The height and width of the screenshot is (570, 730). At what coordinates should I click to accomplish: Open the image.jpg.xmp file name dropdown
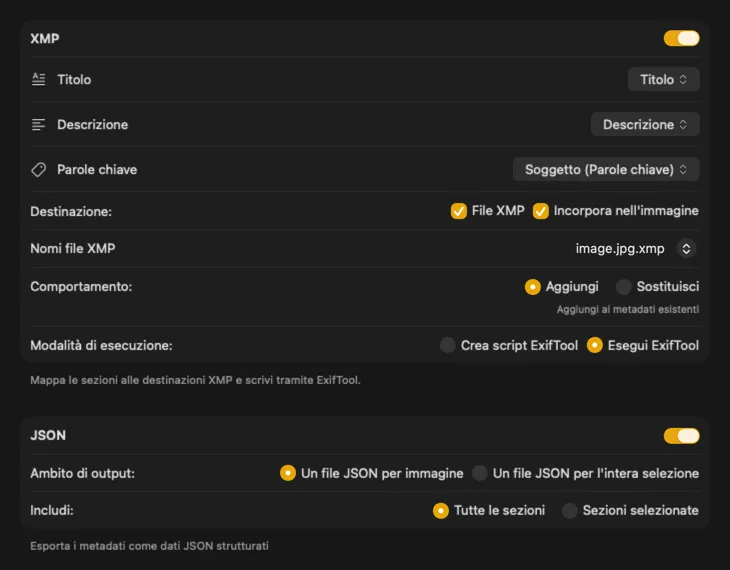click(686, 249)
